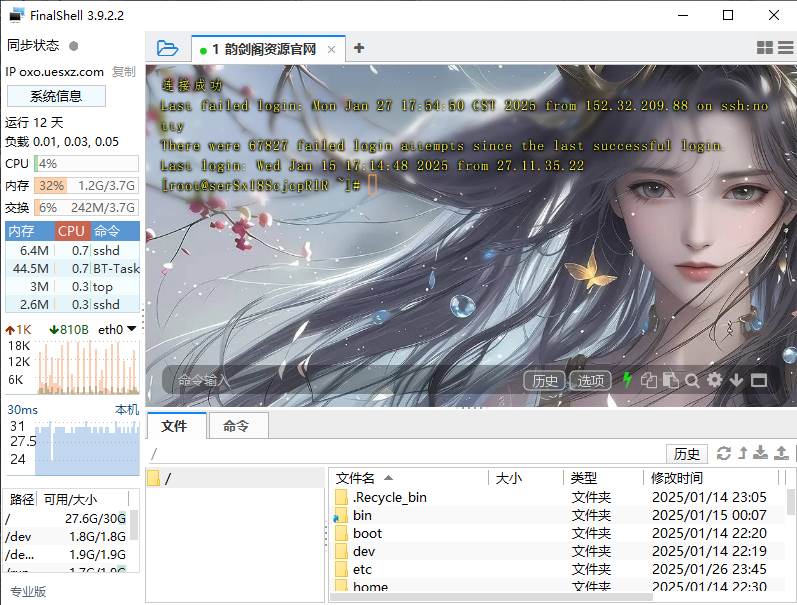The image size is (797, 605).
Task: Select the 6.4M sshd process row
Action: 73,251
